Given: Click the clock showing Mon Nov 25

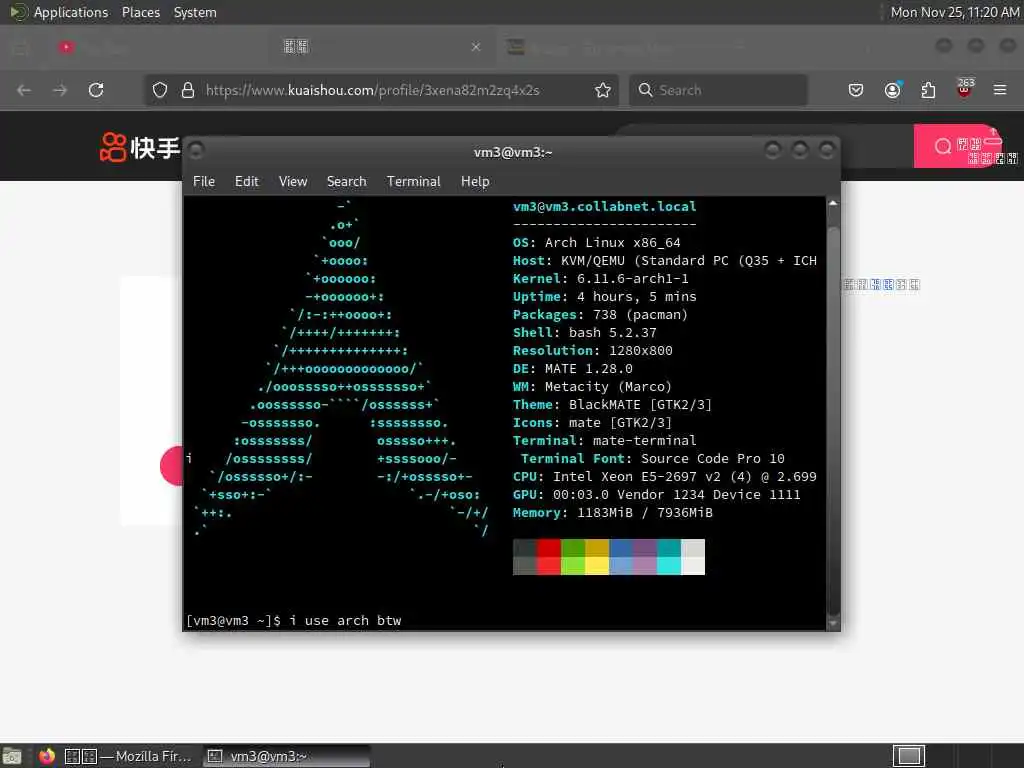Looking at the screenshot, I should 954,12.
